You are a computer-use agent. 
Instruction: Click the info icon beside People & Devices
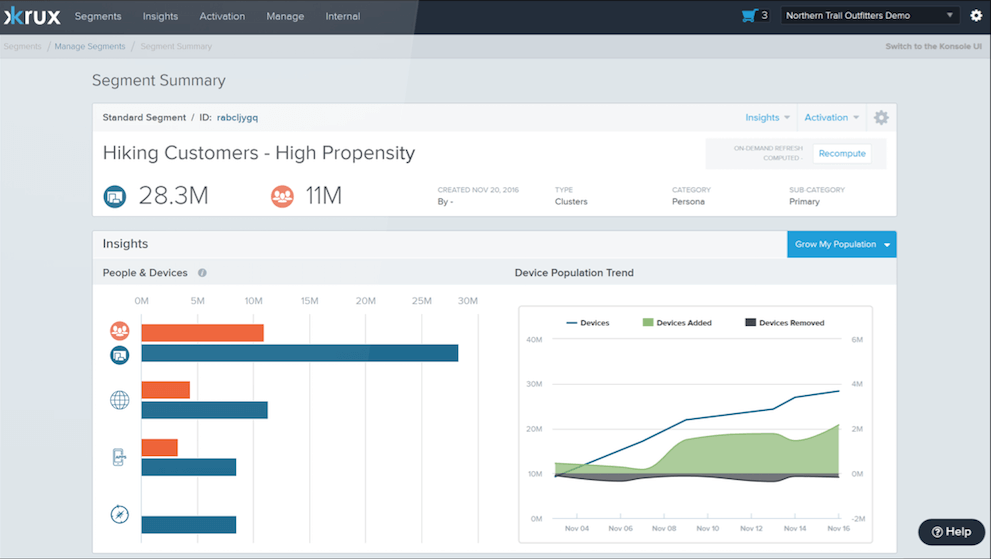point(202,273)
